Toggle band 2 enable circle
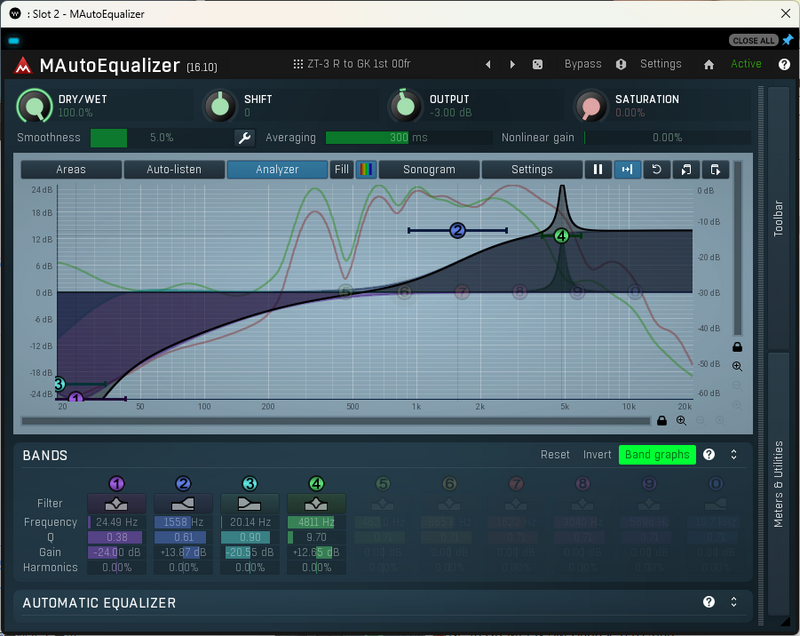 pyautogui.click(x=183, y=484)
